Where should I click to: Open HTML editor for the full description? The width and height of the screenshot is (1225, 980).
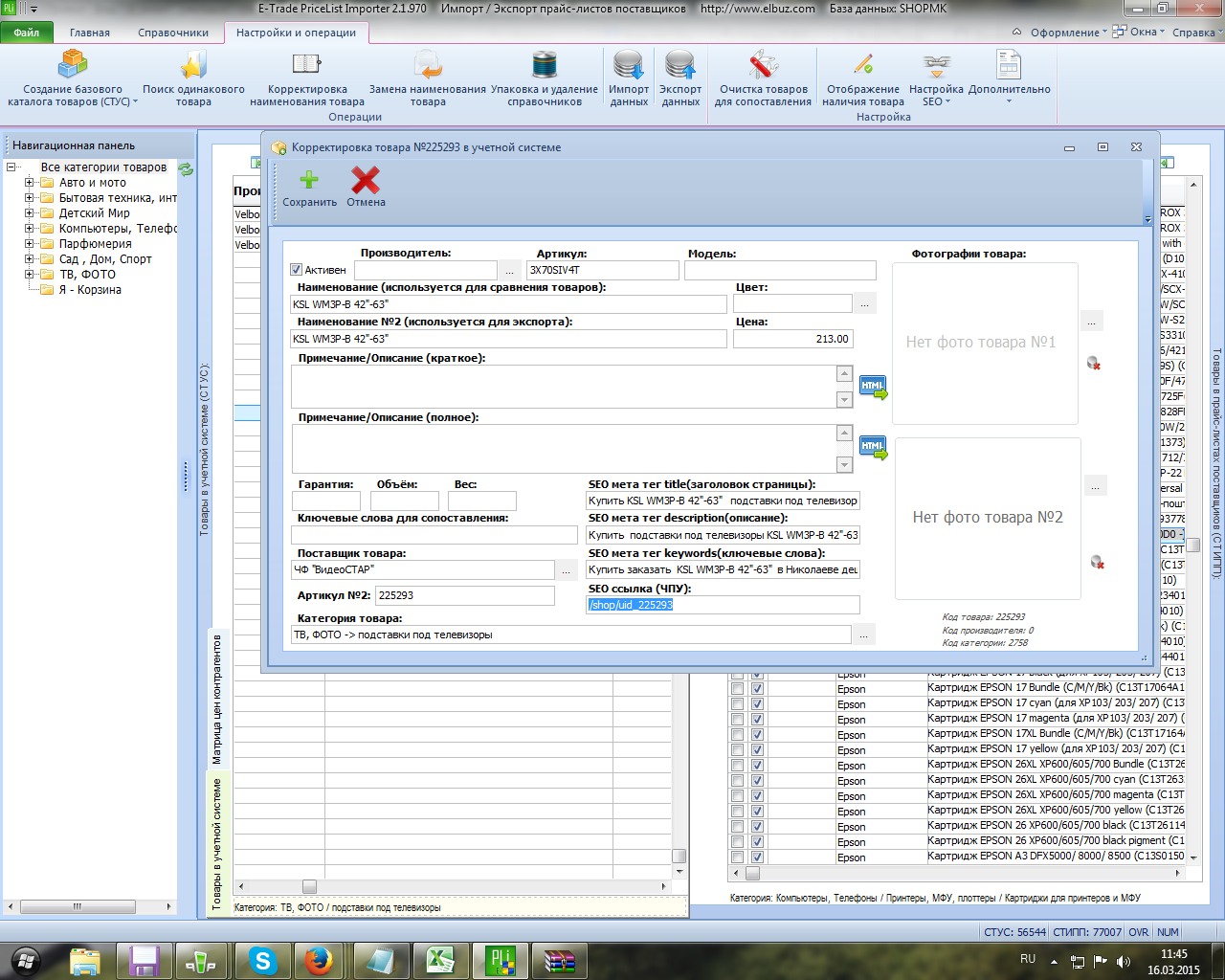click(873, 447)
